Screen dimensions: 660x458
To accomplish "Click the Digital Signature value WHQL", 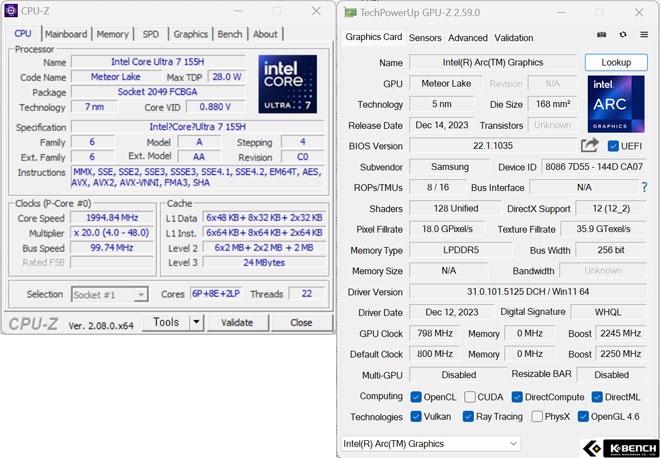I will pyautogui.click(x=608, y=312).
